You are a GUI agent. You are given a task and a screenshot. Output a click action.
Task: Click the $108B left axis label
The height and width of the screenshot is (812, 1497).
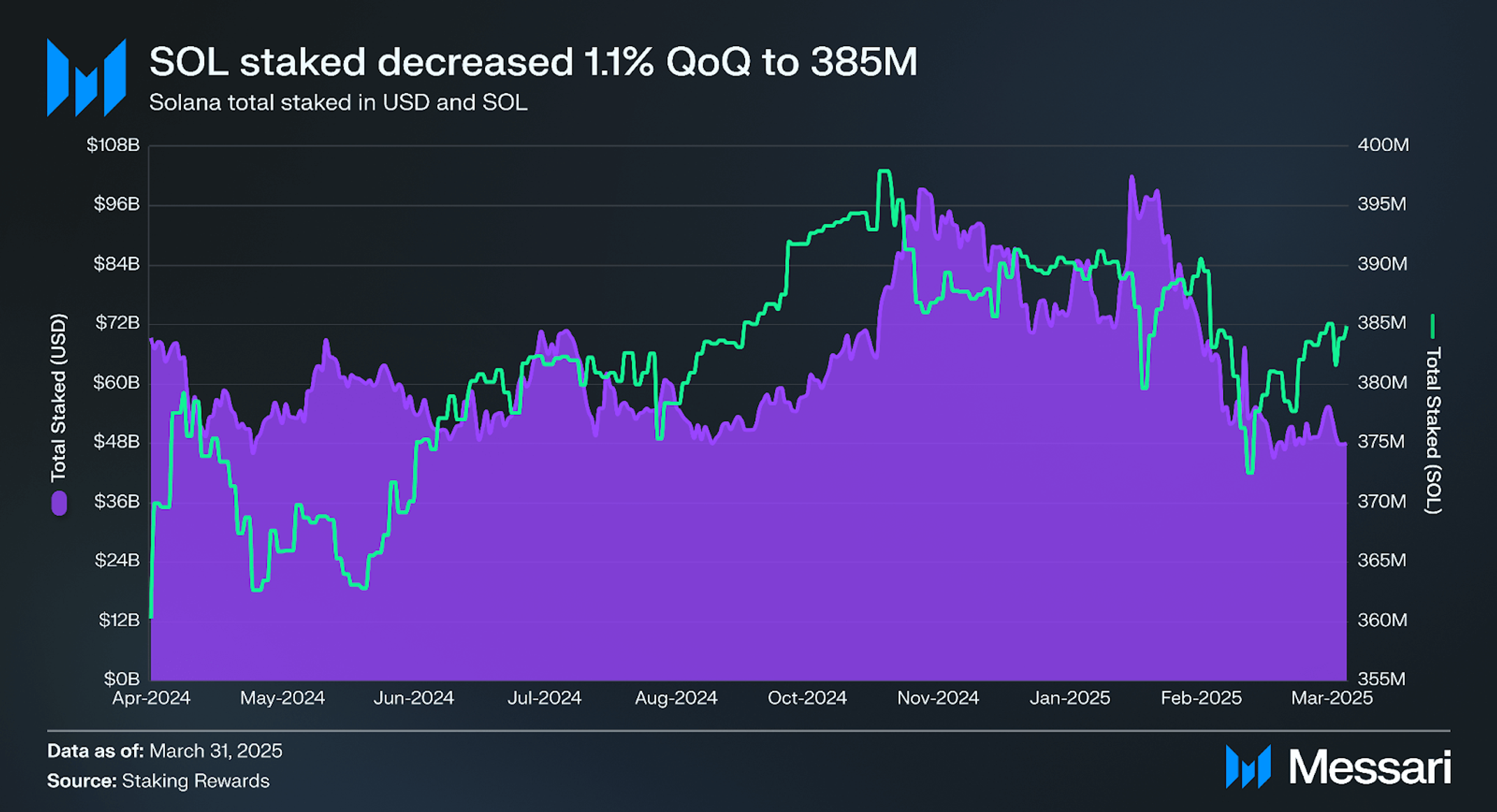pyautogui.click(x=113, y=145)
